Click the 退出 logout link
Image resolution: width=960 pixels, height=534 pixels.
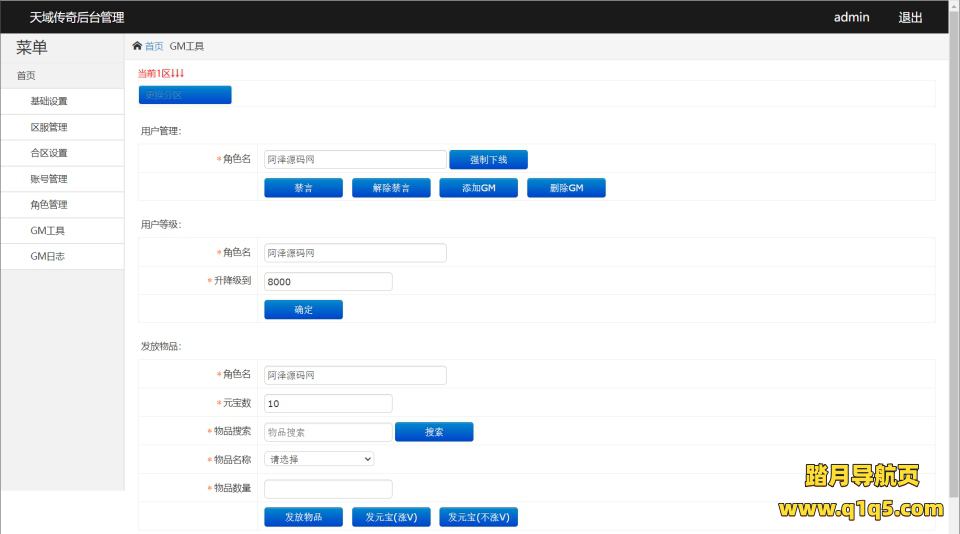tap(910, 17)
